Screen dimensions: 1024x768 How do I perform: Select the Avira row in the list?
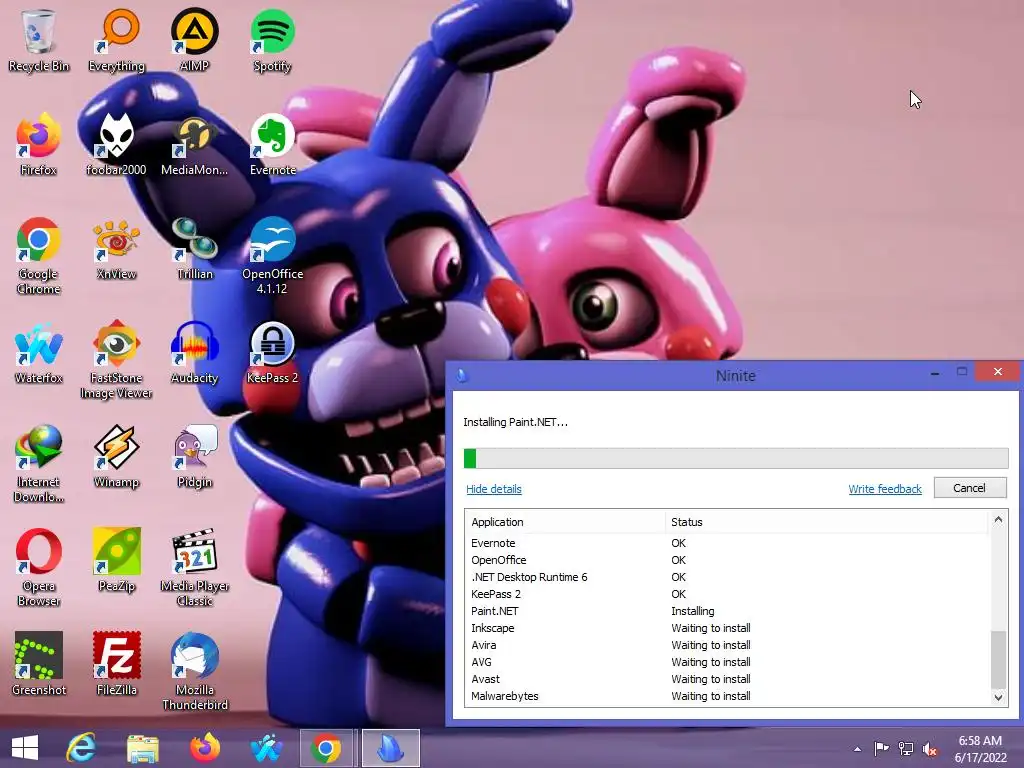coord(728,645)
